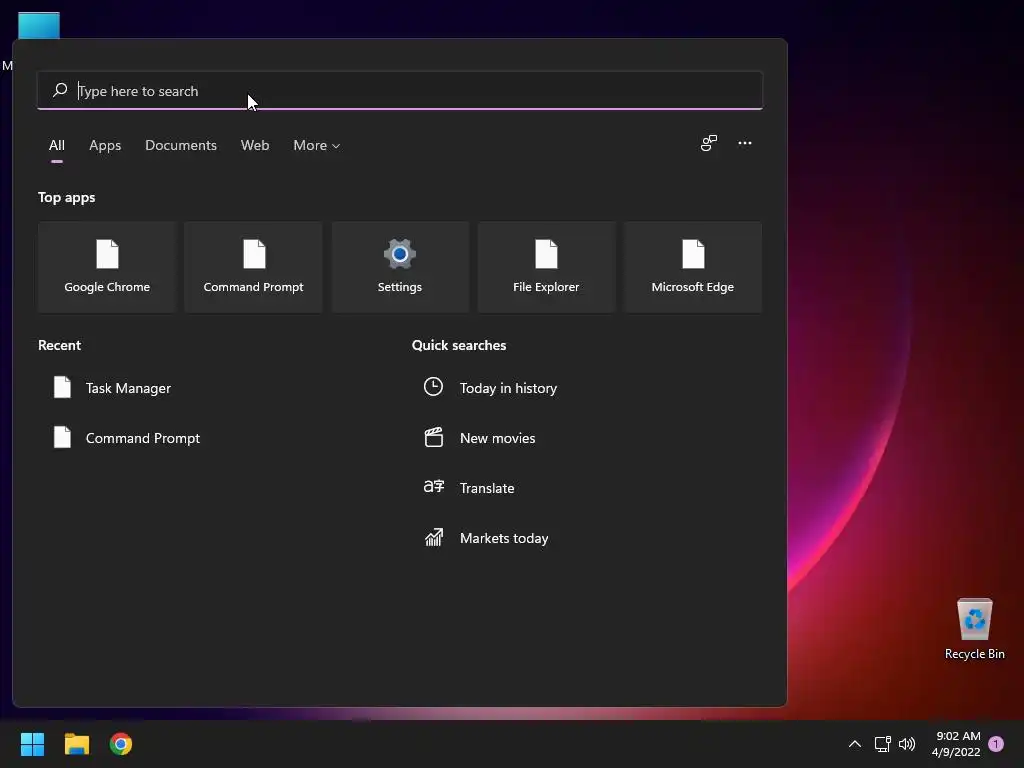1024x768 pixels.
Task: Open the notification badge in taskbar
Action: click(x=996, y=743)
